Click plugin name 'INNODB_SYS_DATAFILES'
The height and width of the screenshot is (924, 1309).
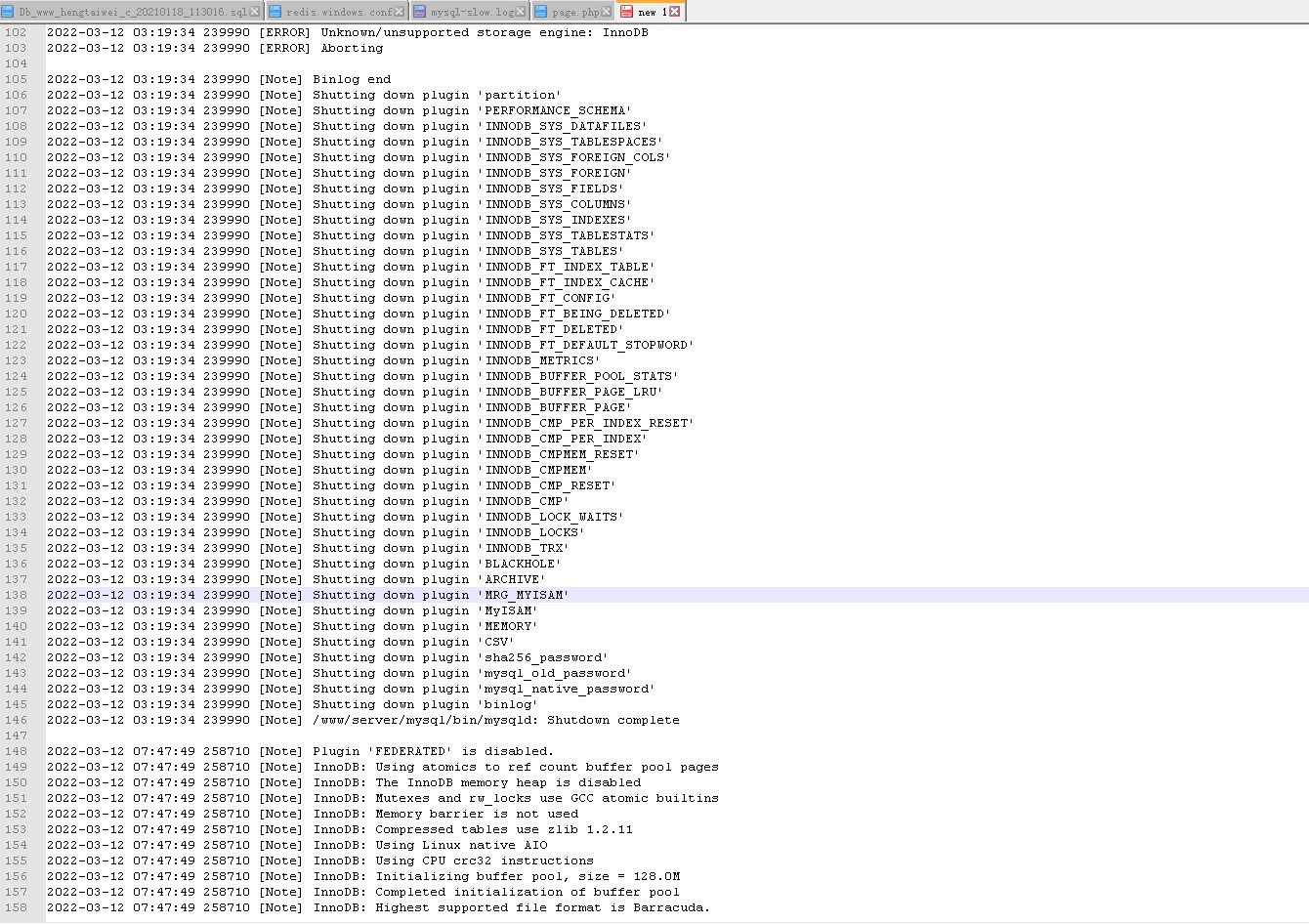tap(563, 126)
